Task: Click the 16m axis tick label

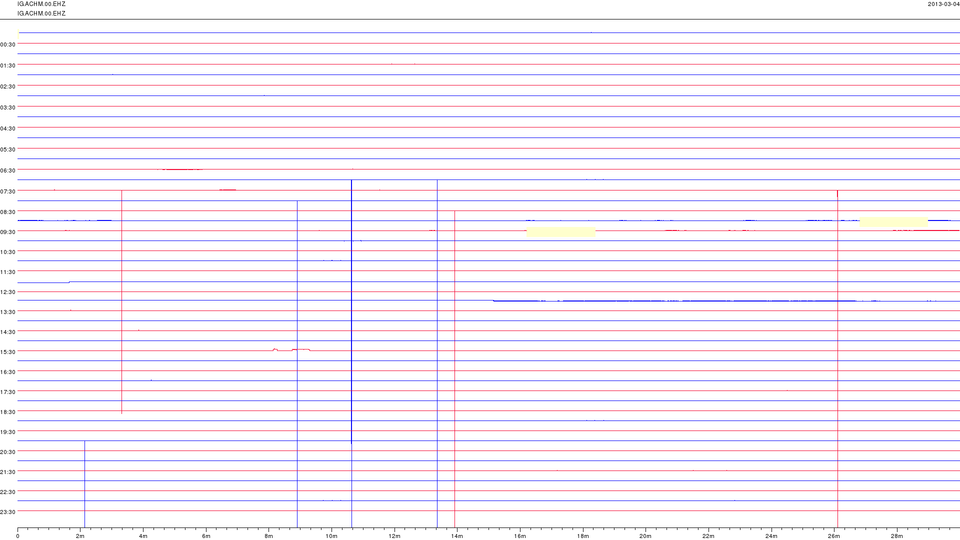Action: 520,536
